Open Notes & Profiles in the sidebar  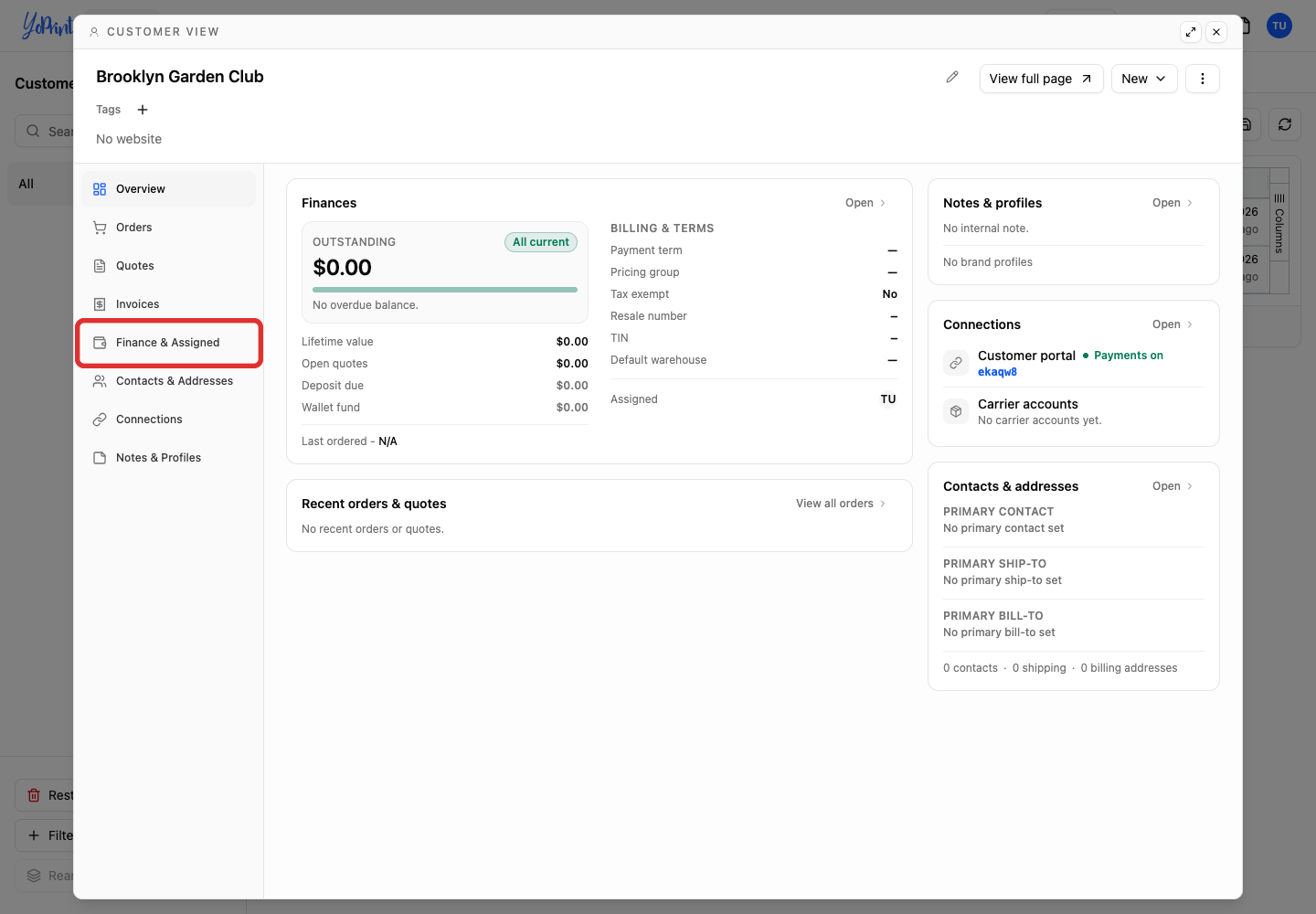click(x=169, y=458)
